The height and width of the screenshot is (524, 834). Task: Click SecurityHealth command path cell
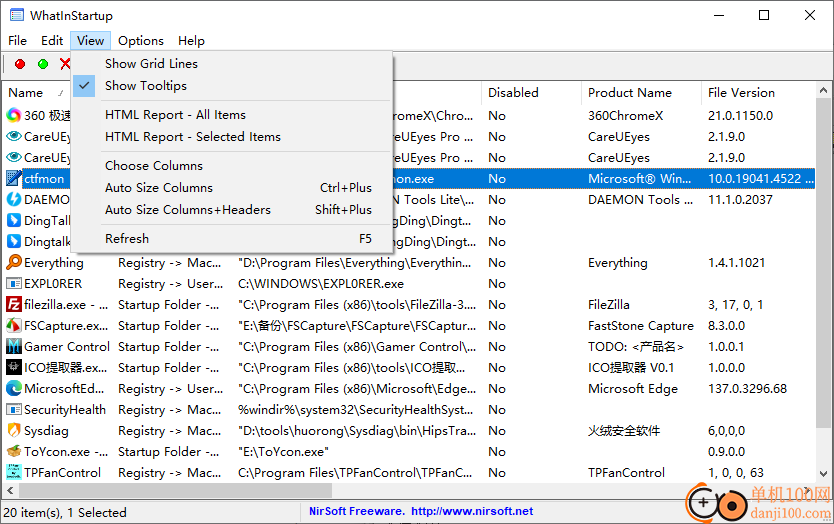pyautogui.click(x=355, y=410)
